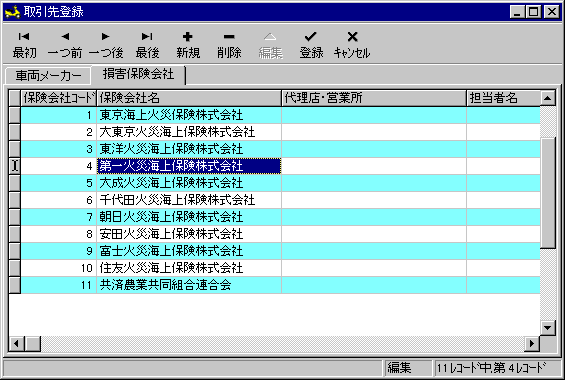Click the horizontal scrollbar right arrow
Screen dimensions: 565x380
pyautogui.click(x=532, y=344)
